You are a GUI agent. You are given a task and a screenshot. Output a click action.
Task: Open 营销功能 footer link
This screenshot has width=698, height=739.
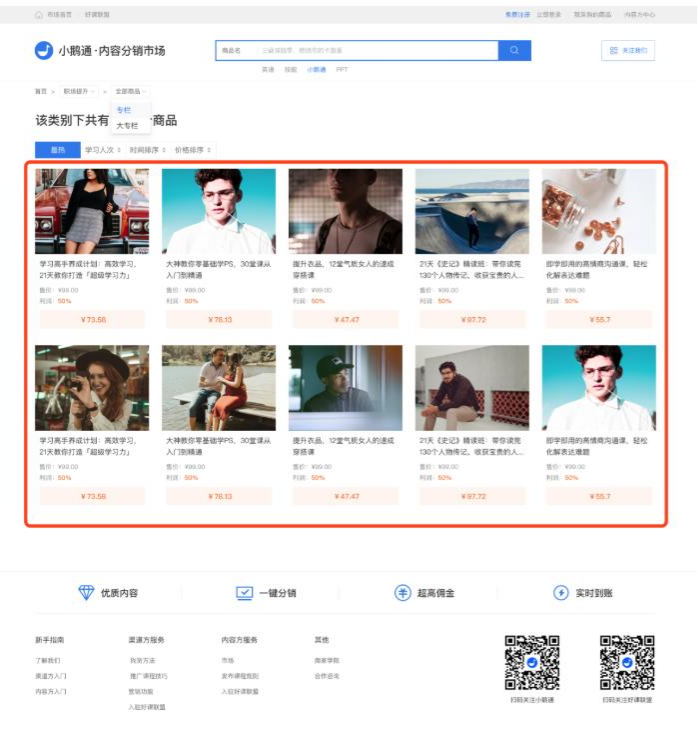[141, 691]
